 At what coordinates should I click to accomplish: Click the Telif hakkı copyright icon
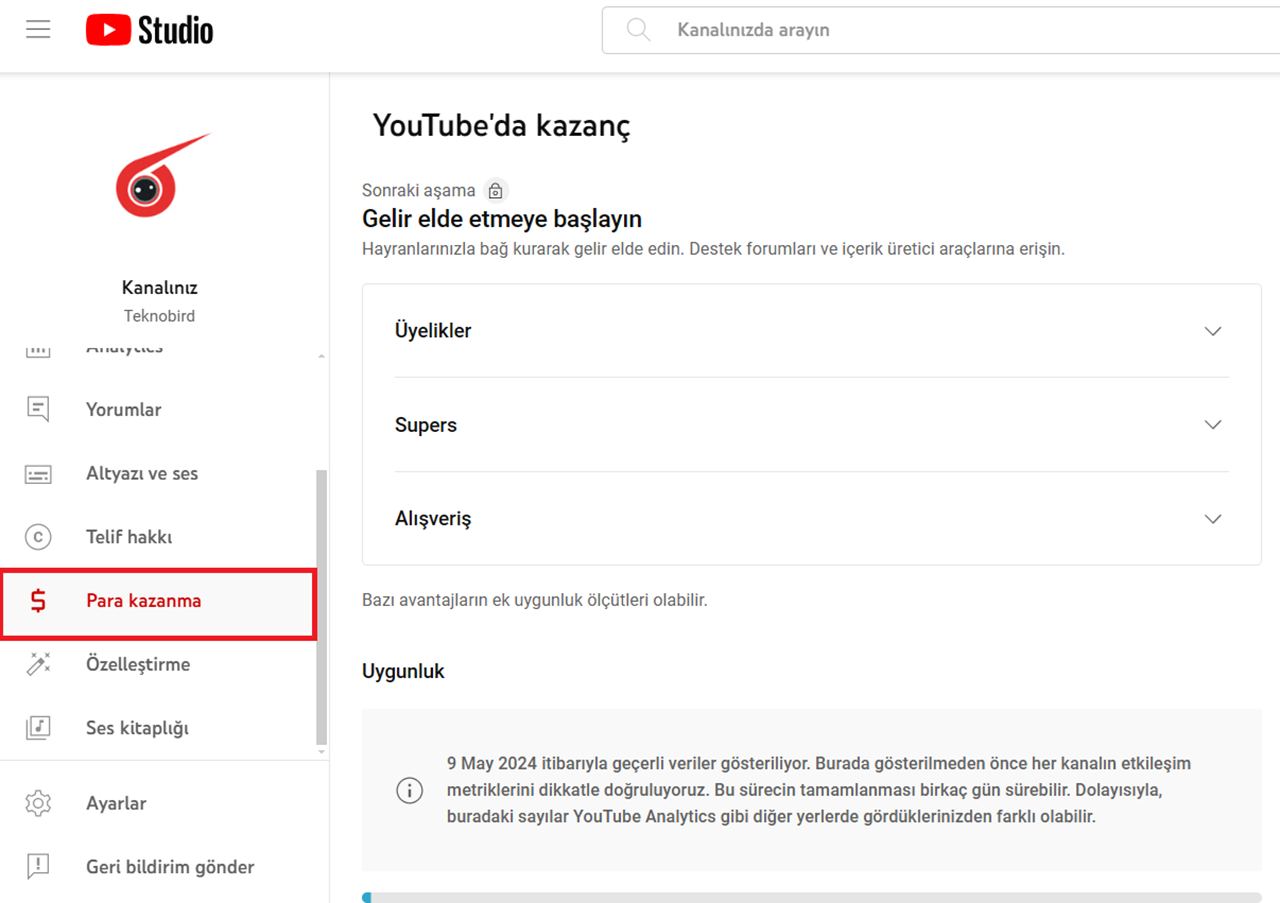click(x=38, y=537)
